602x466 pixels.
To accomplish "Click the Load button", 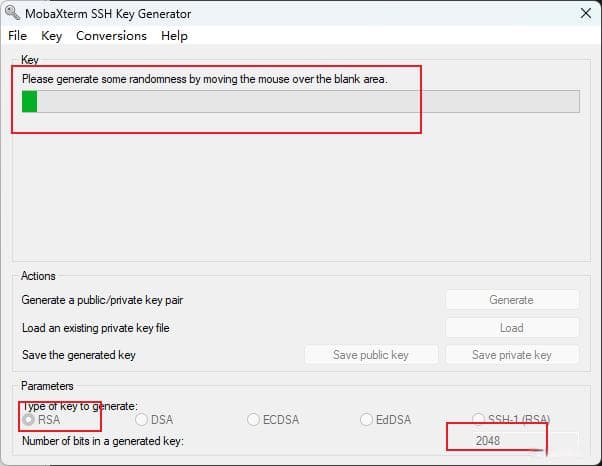I will [x=512, y=328].
